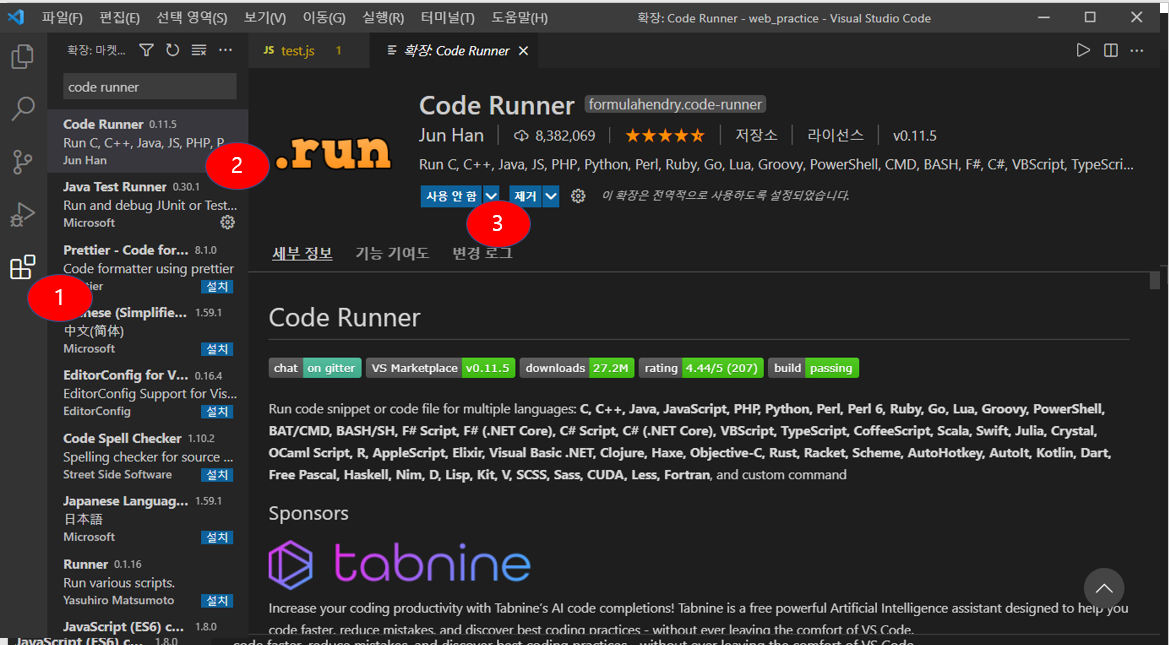1169x645 pixels.
Task: Install the Runner extension
Action: [217, 601]
